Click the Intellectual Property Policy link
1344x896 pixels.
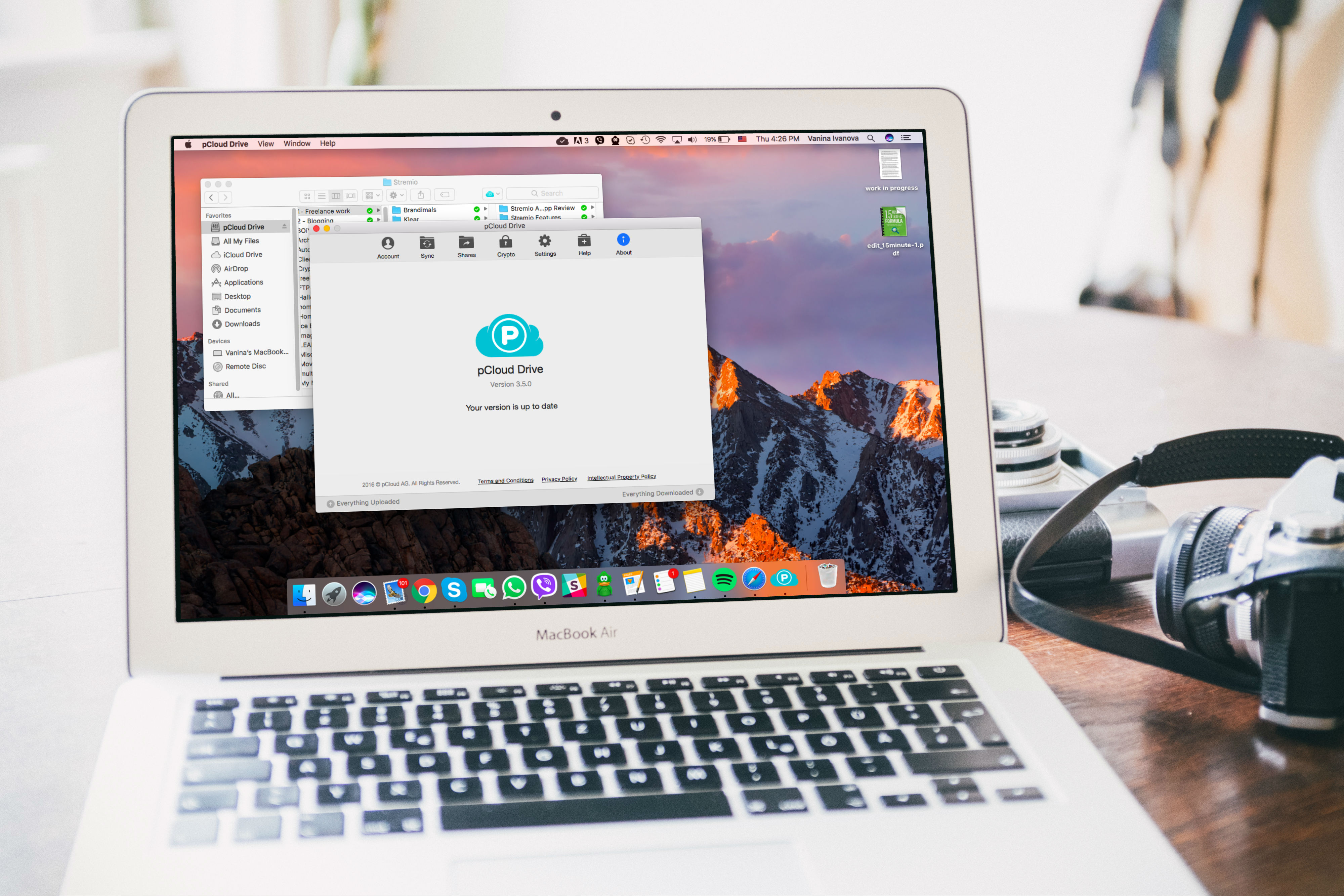621,477
